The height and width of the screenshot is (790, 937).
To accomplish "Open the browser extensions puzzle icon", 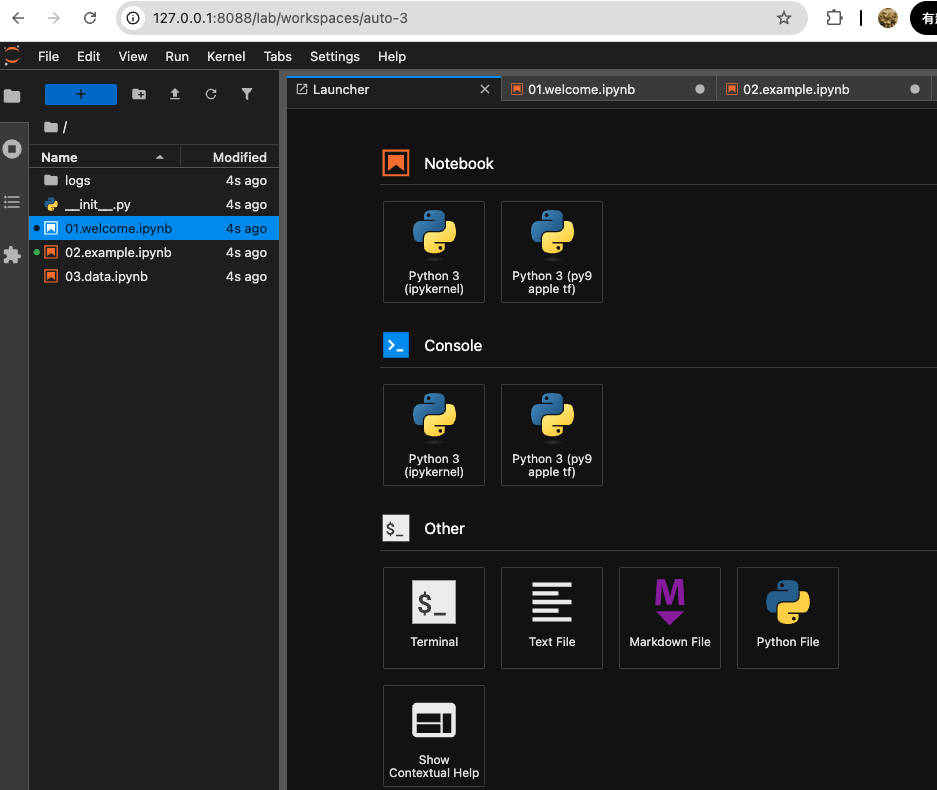I will [834, 18].
